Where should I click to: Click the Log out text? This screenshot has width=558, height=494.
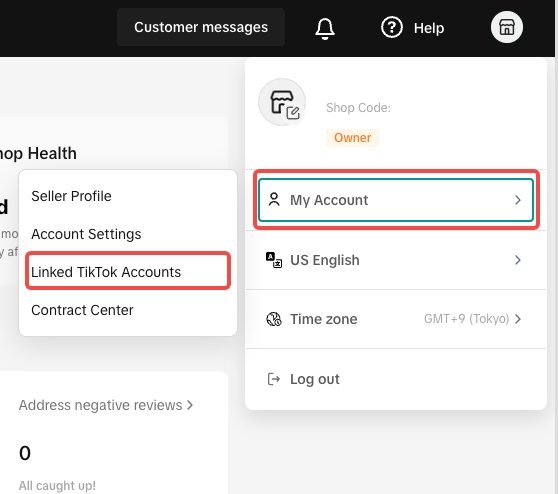(x=315, y=379)
